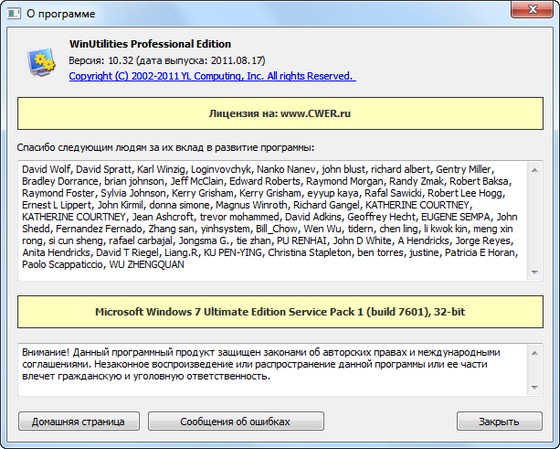560x449 pixels.
Task: Open the YL Computing copyright link
Action: point(212,76)
